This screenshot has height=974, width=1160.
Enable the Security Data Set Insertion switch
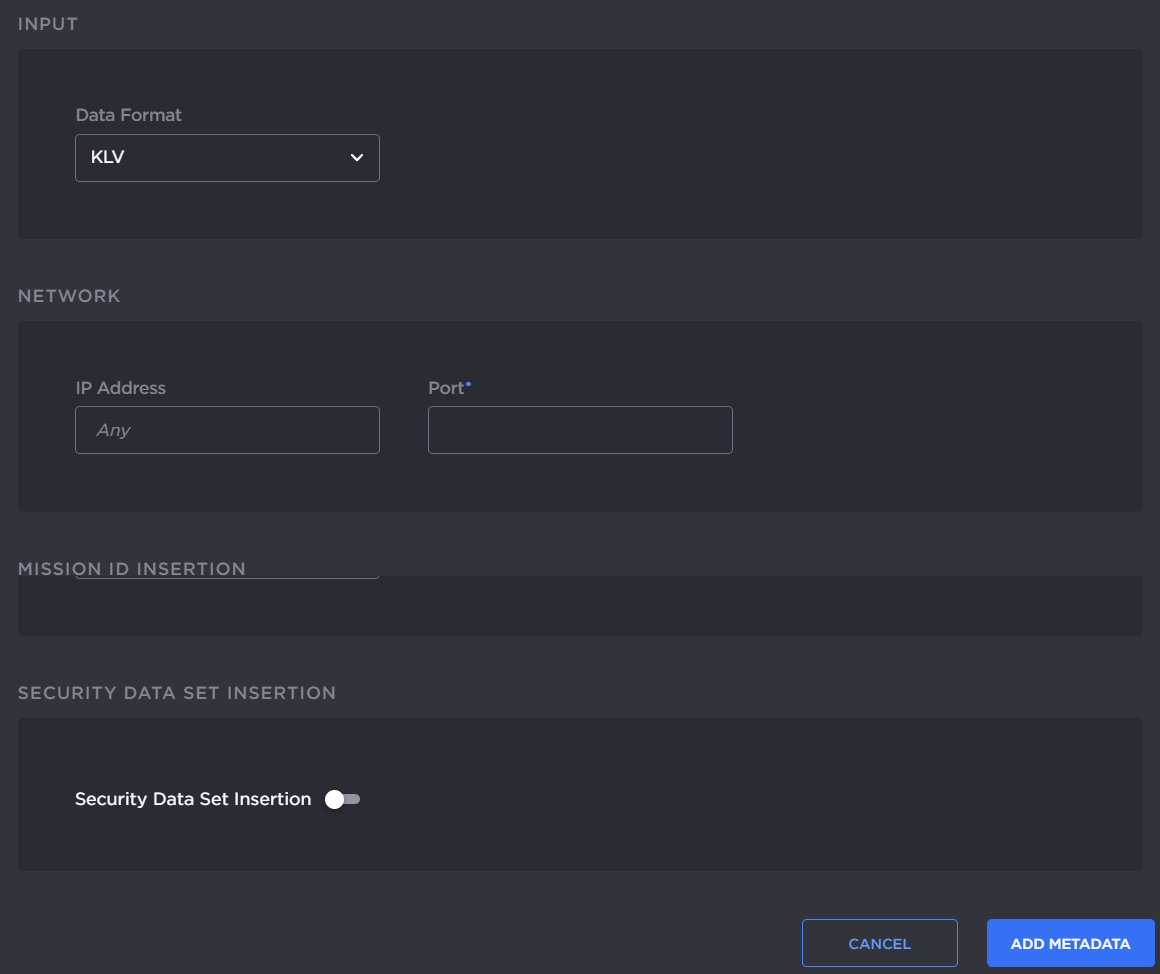pyautogui.click(x=342, y=799)
